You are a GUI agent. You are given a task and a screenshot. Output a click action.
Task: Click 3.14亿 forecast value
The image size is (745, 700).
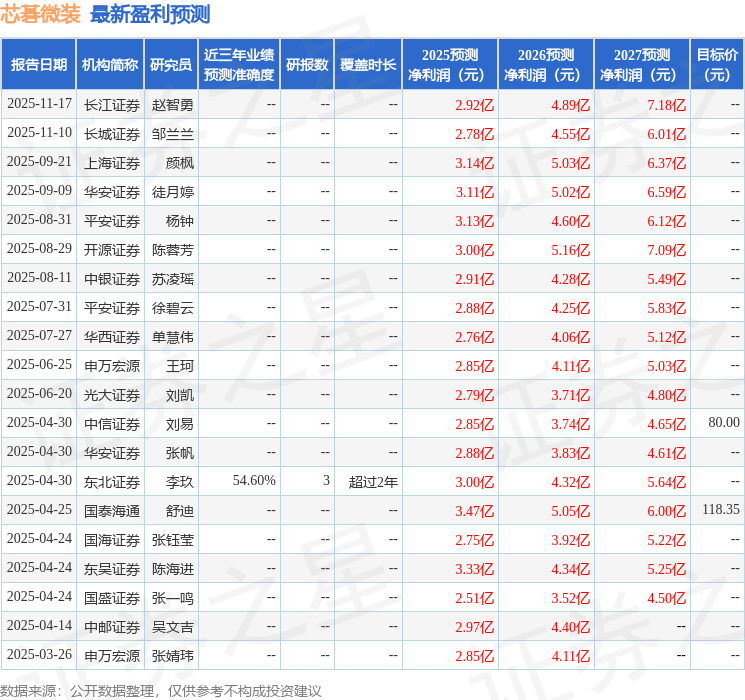click(x=475, y=163)
